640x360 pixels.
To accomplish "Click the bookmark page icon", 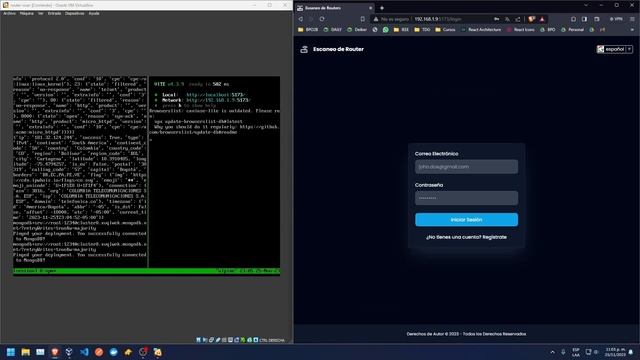I will tap(362, 19).
